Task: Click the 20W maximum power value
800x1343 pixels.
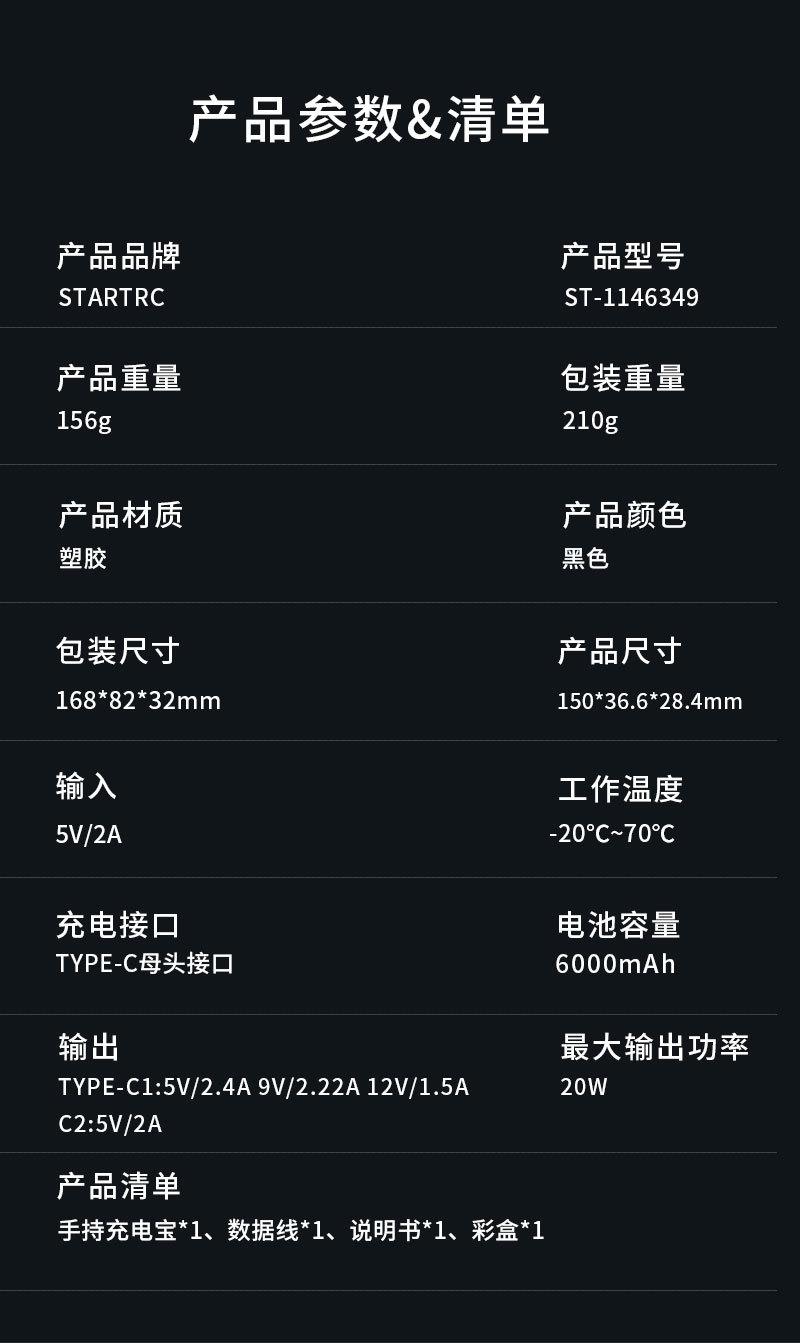Action: 584,1087
